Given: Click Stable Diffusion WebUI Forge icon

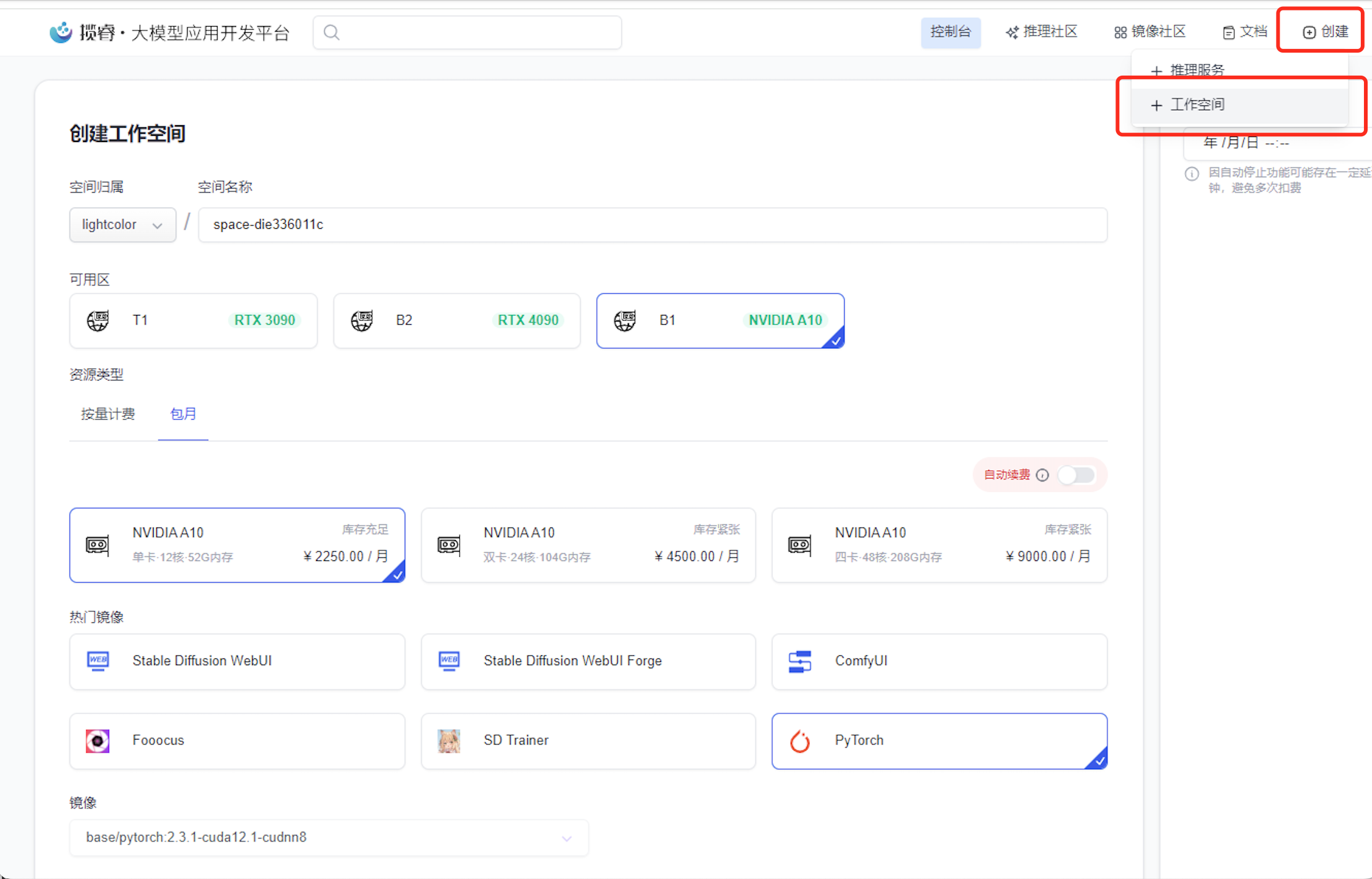Looking at the screenshot, I should (x=449, y=661).
